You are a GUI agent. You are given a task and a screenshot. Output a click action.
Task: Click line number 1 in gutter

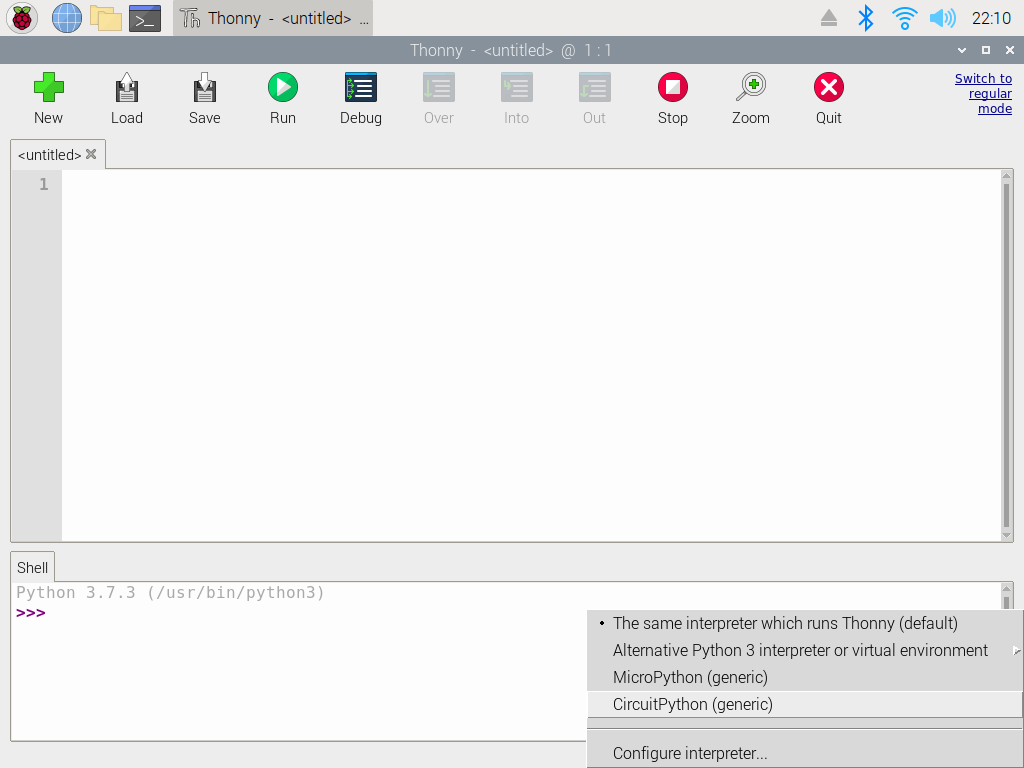[44, 184]
